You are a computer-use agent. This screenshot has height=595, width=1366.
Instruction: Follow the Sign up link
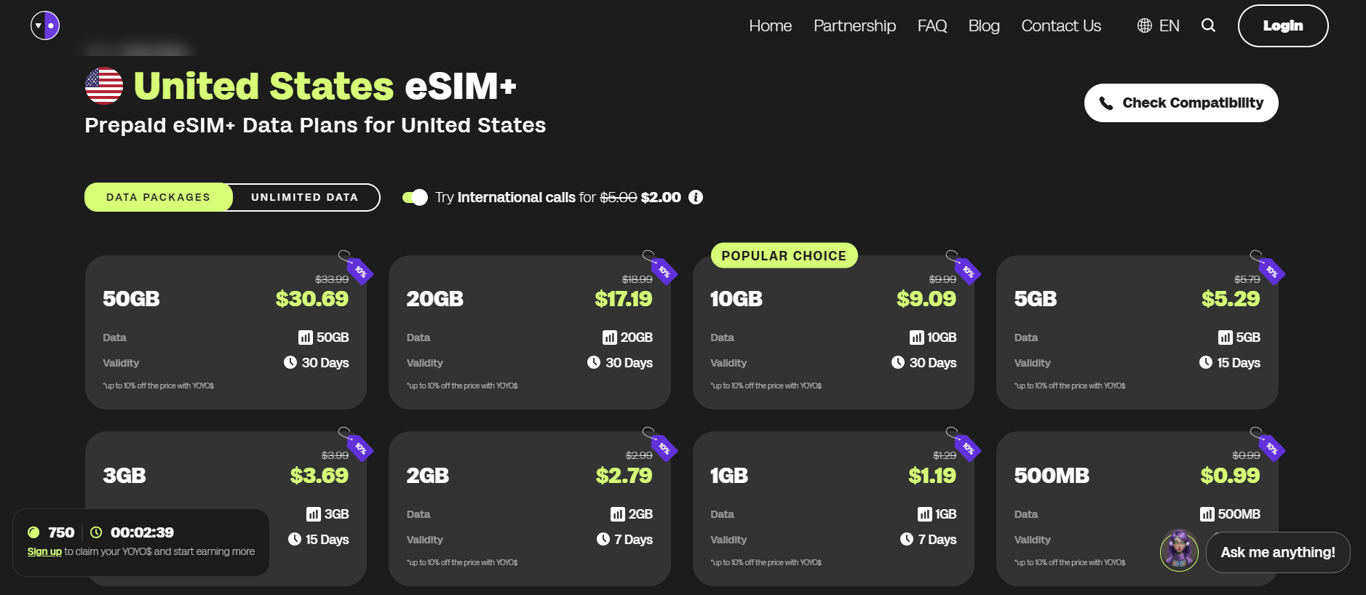click(44, 551)
